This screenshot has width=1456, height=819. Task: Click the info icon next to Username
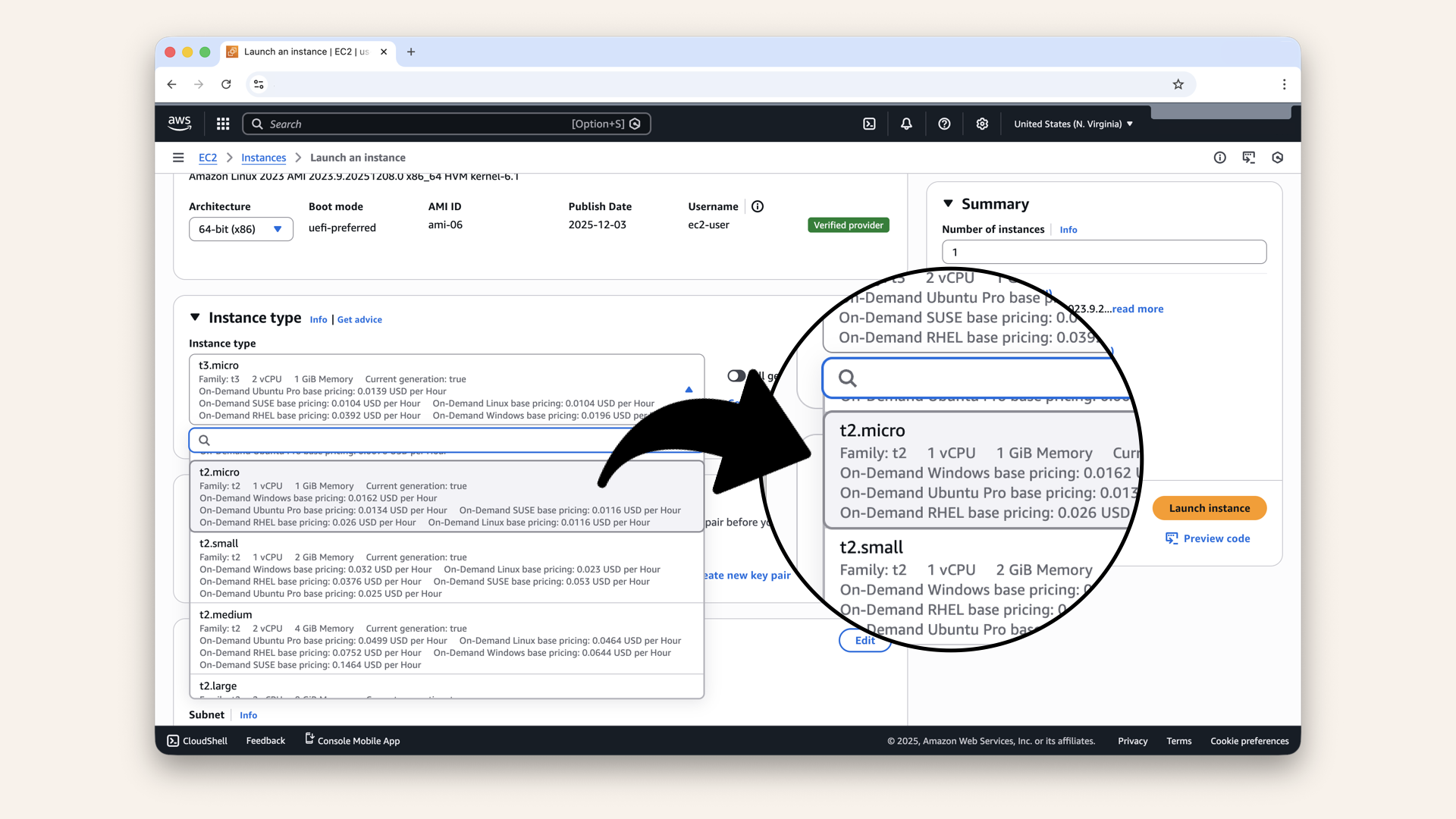tap(758, 206)
